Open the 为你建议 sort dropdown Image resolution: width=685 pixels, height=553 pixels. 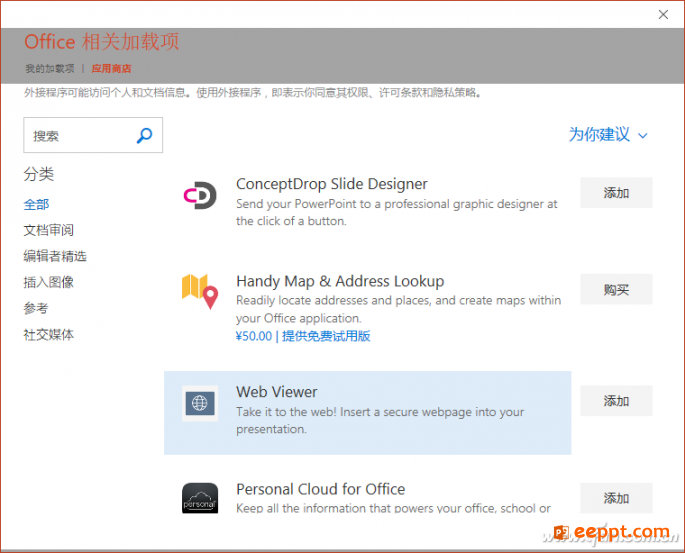[x=608, y=135]
